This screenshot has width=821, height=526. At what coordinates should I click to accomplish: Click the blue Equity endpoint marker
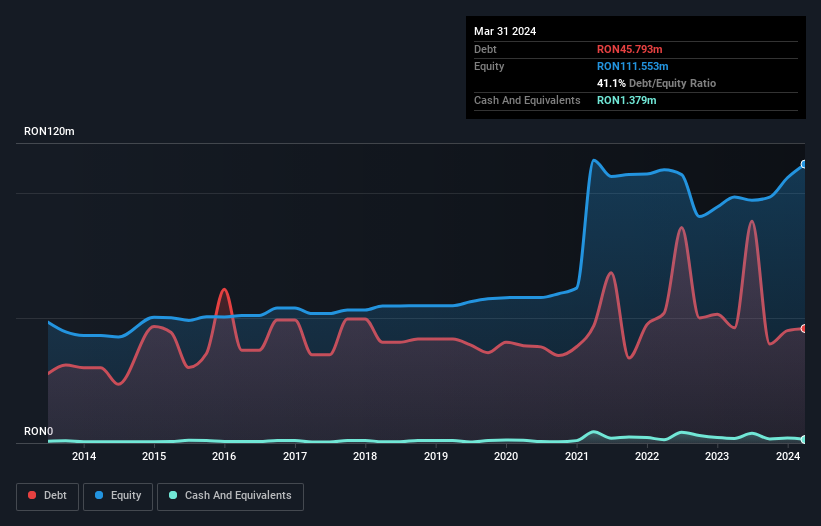point(804,164)
